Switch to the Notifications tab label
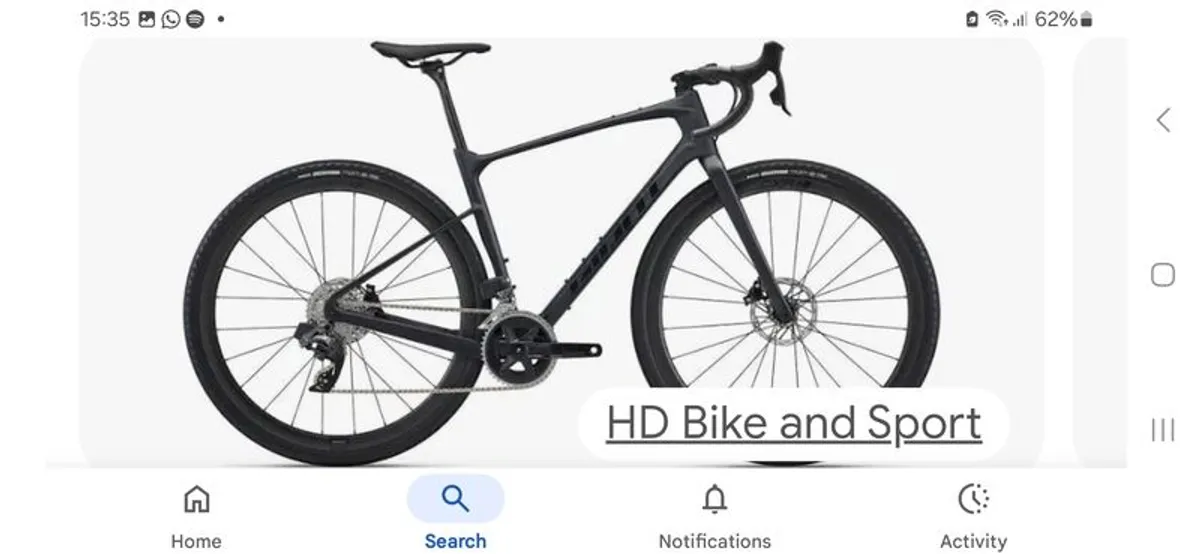 (x=714, y=541)
